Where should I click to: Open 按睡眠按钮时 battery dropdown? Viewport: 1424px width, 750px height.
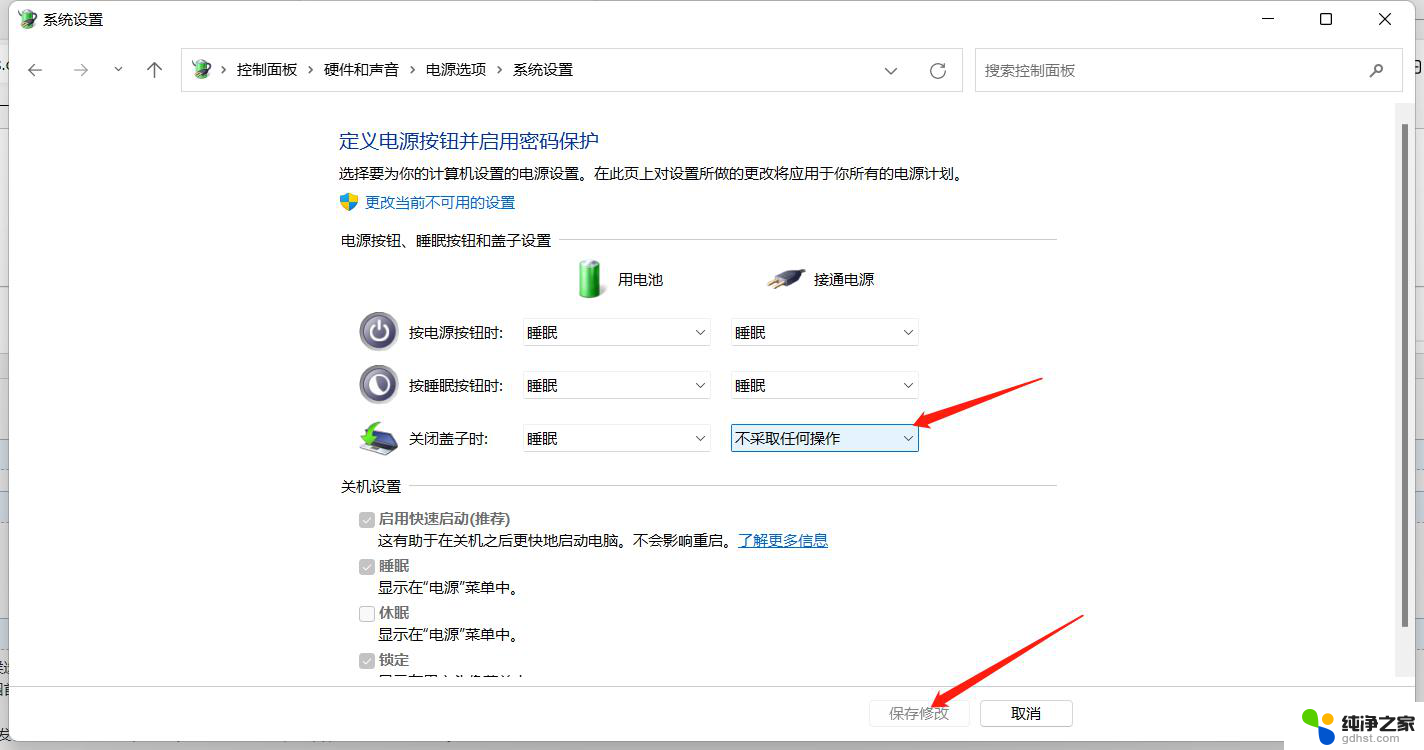(x=617, y=386)
